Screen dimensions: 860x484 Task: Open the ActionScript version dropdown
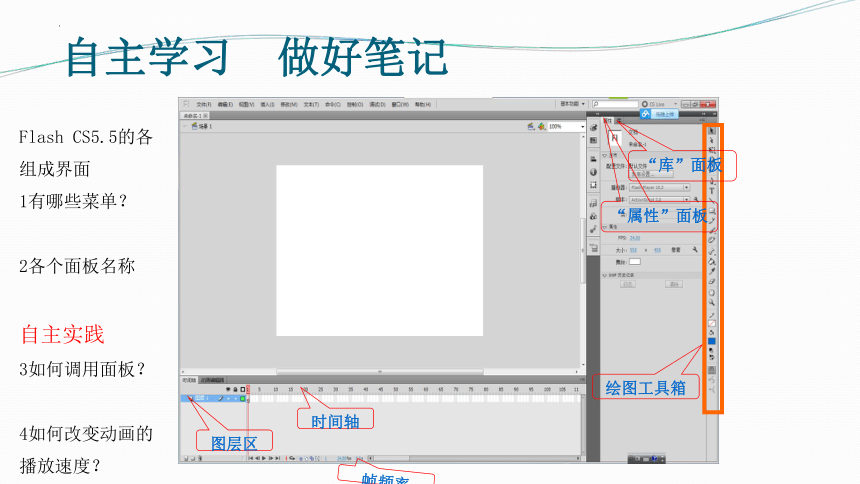point(659,200)
